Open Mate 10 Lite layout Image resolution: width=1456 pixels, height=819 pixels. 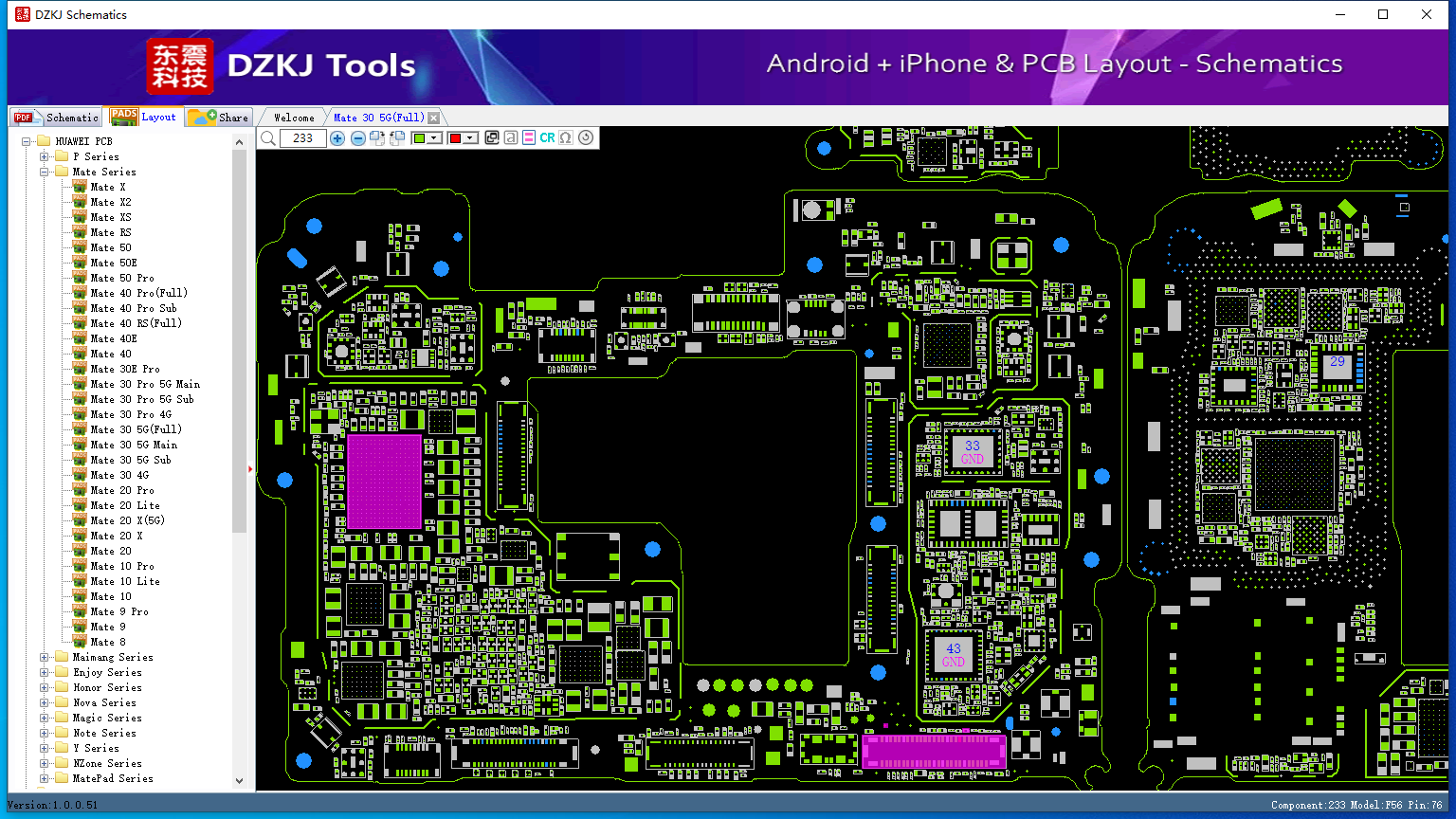125,581
